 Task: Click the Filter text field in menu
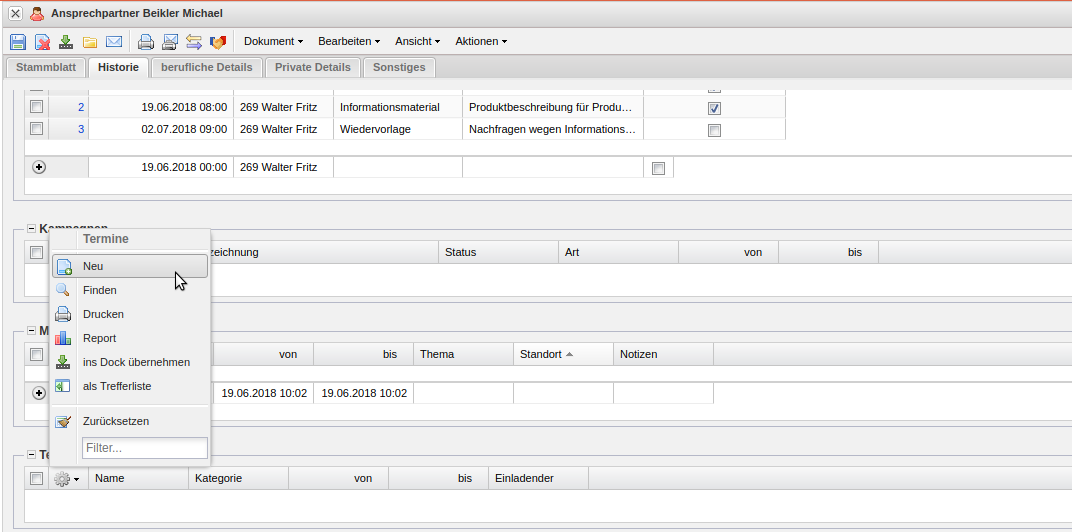[144, 448]
